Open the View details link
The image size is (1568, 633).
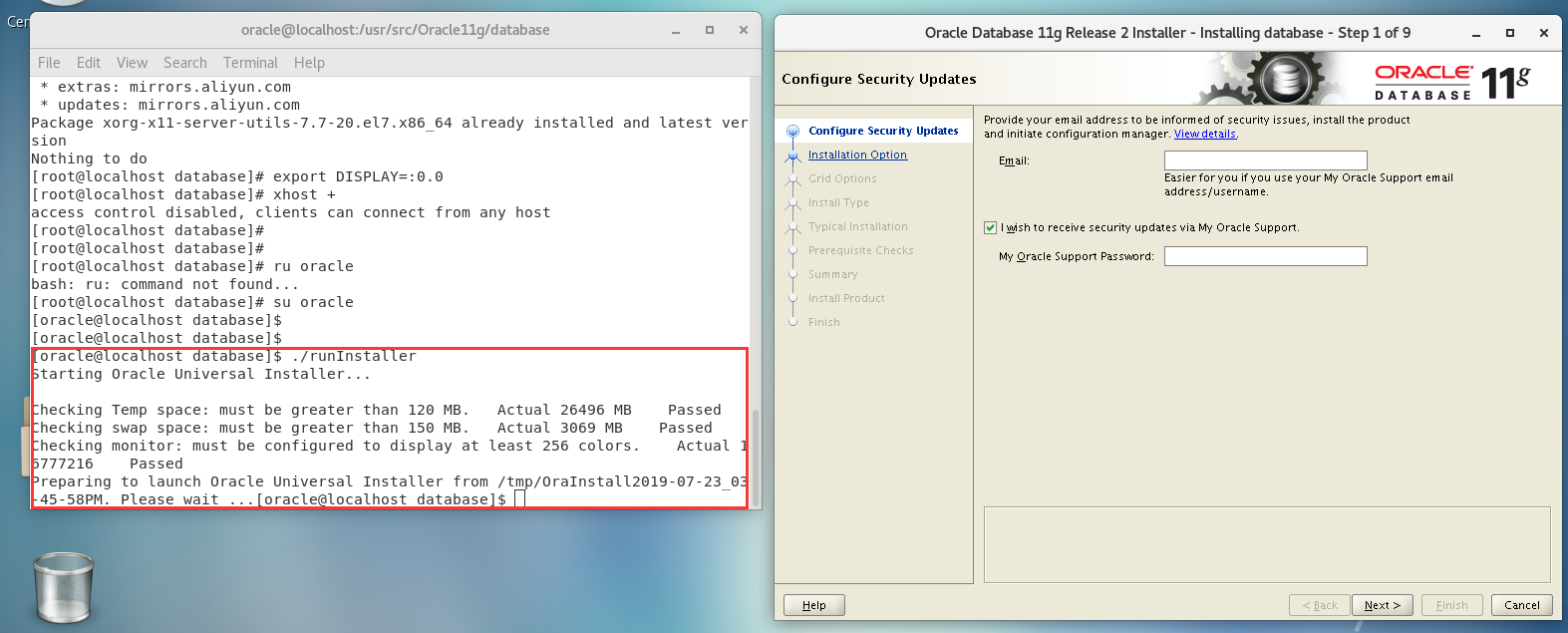click(1205, 134)
